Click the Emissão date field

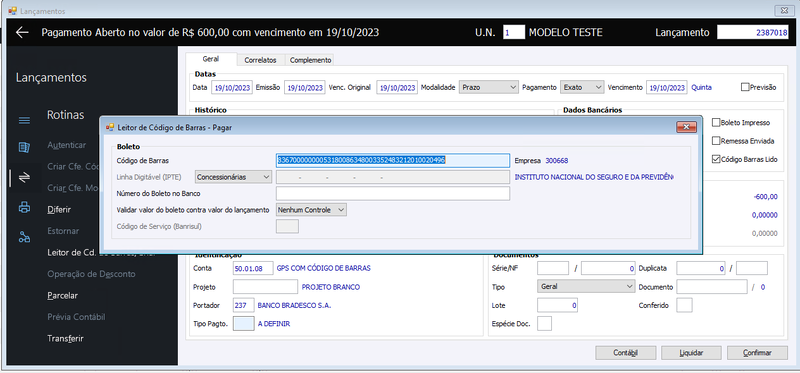point(305,87)
